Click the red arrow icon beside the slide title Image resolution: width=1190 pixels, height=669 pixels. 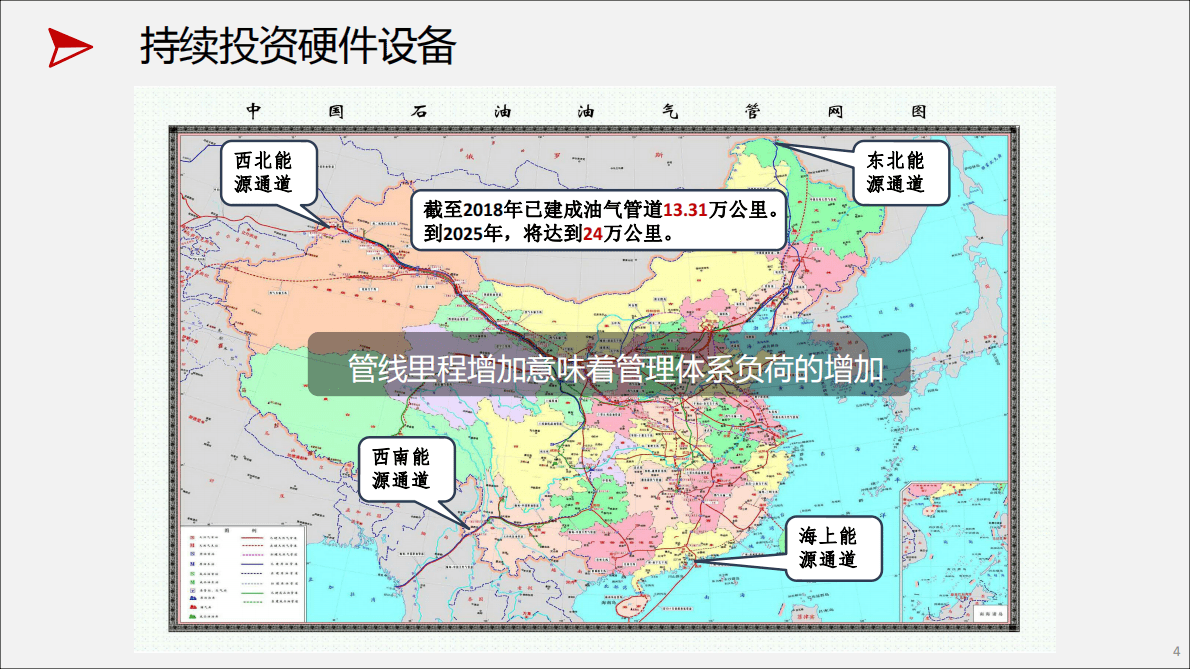pos(70,44)
